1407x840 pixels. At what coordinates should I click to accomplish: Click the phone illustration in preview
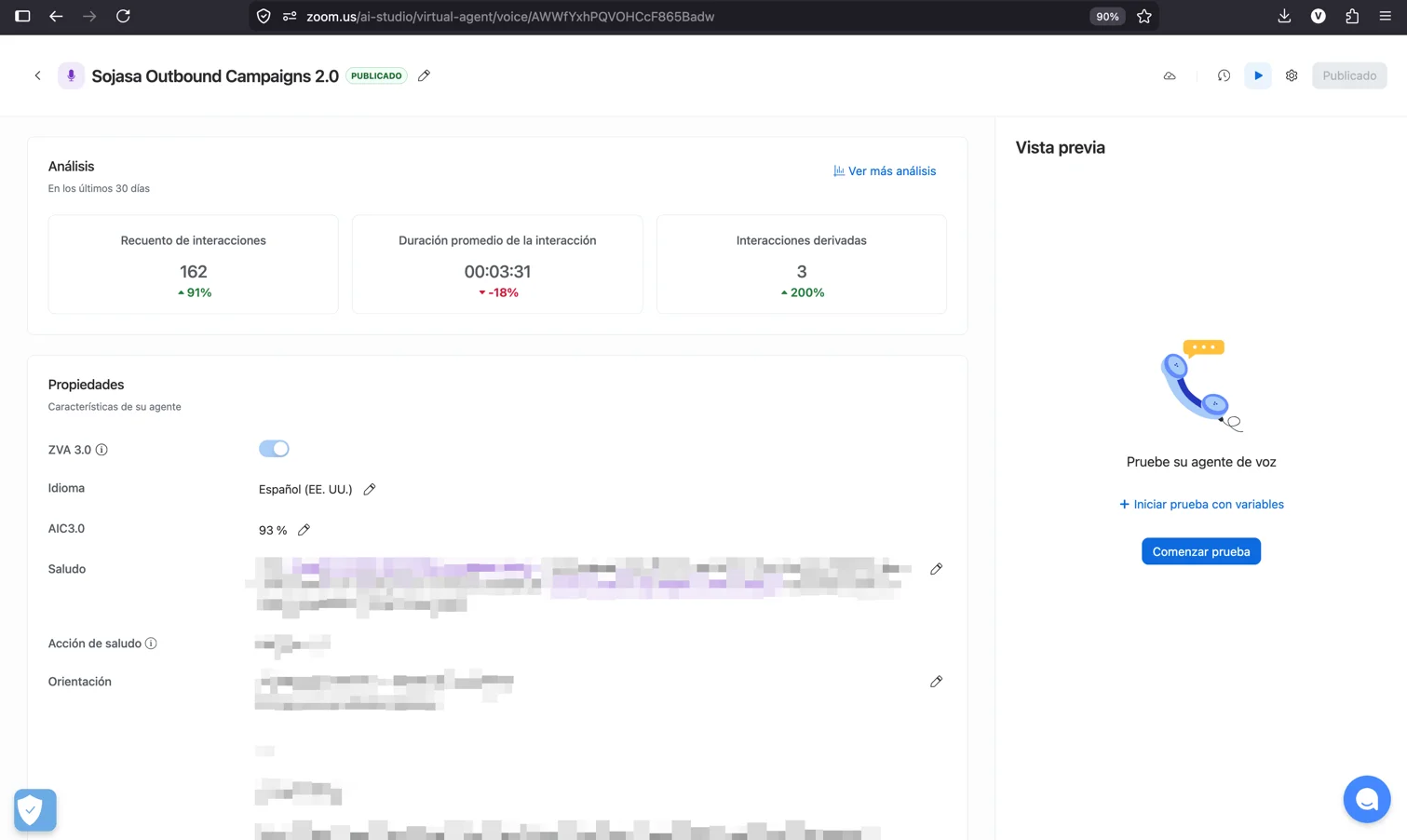1201,386
